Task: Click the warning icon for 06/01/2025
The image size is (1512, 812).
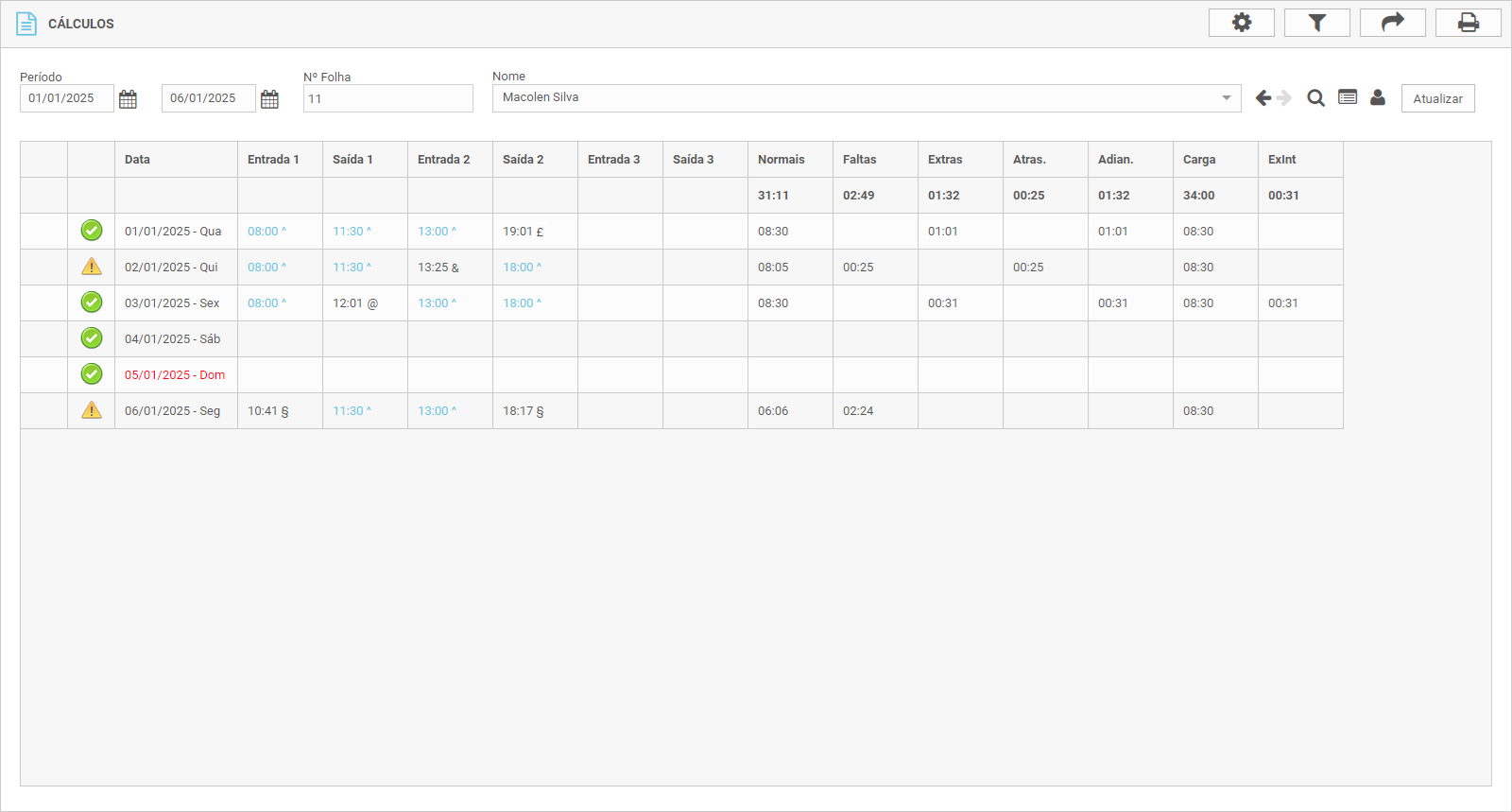Action: pyautogui.click(x=92, y=410)
